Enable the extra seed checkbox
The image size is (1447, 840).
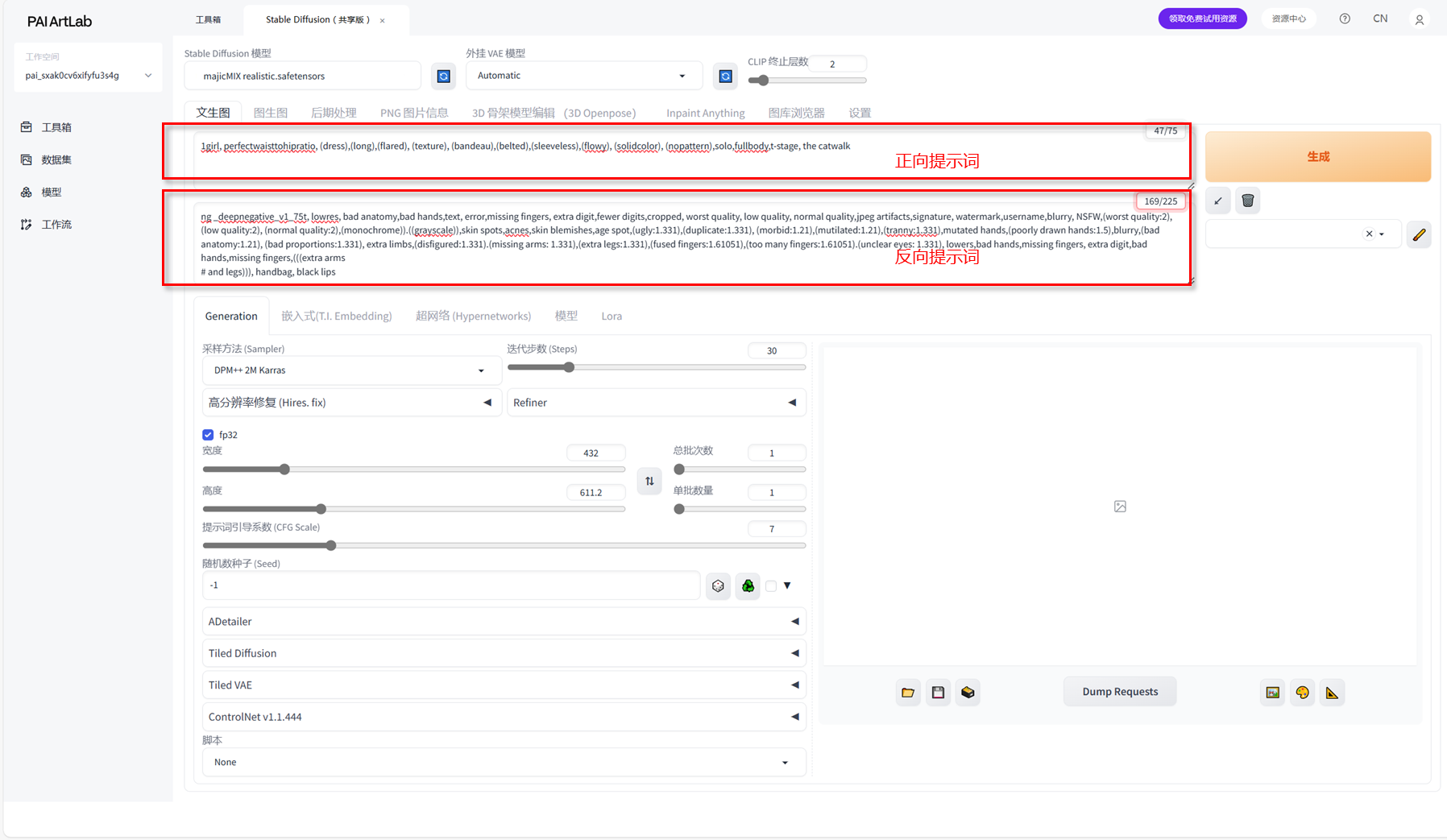point(771,586)
